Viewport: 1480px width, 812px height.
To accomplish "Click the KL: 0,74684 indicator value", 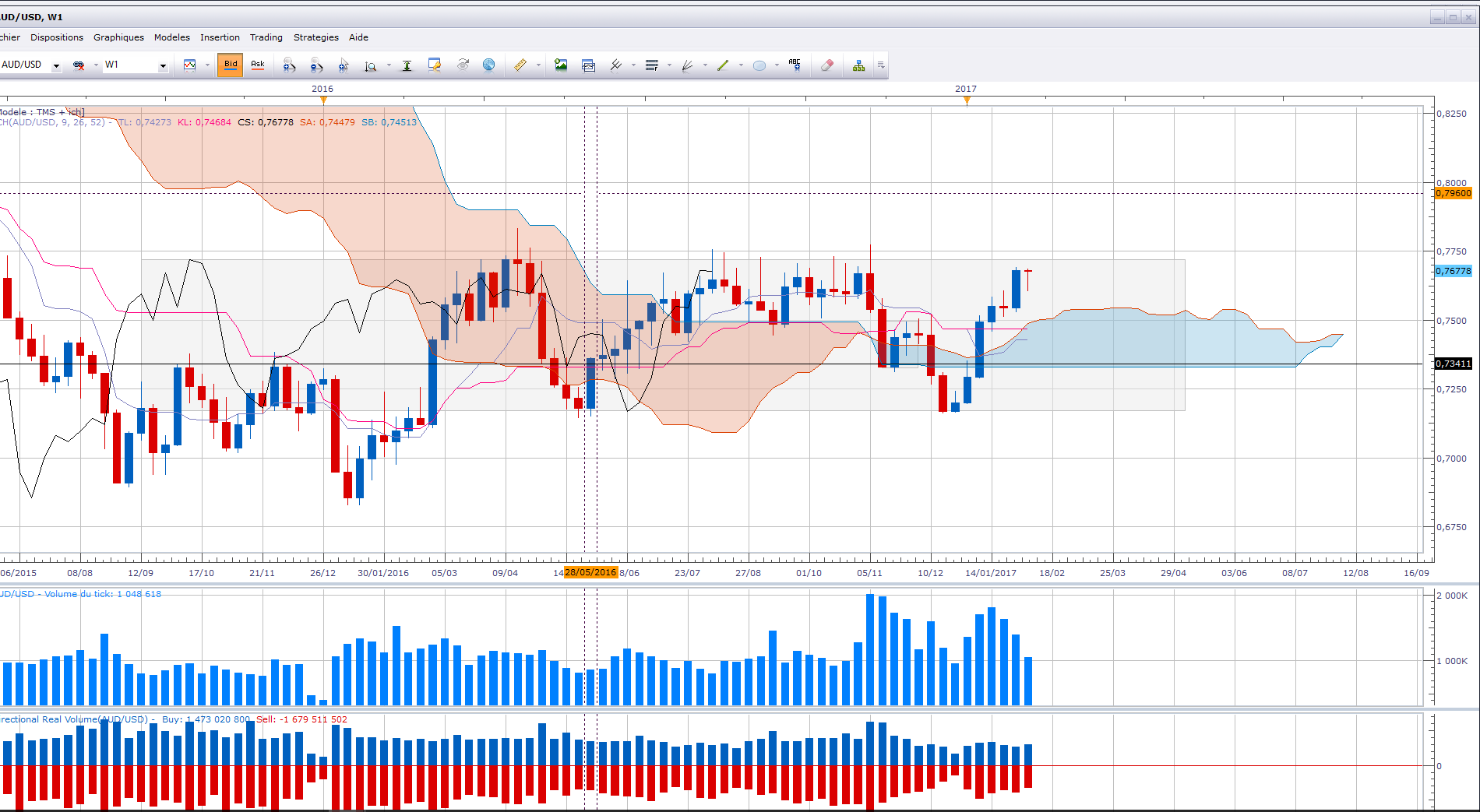I will 204,122.
